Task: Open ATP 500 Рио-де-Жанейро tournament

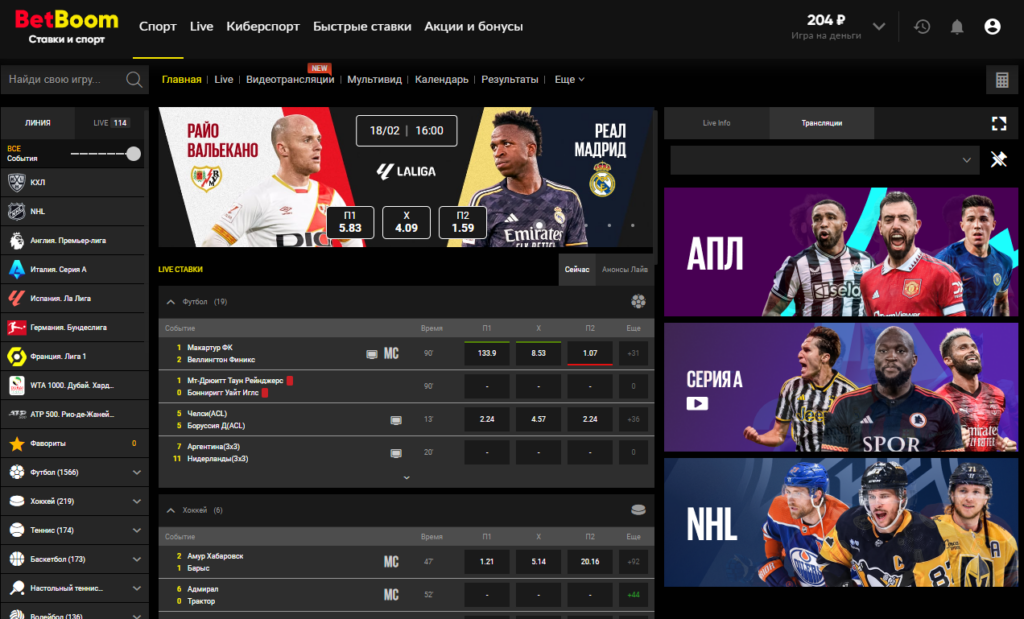Action: (73, 414)
